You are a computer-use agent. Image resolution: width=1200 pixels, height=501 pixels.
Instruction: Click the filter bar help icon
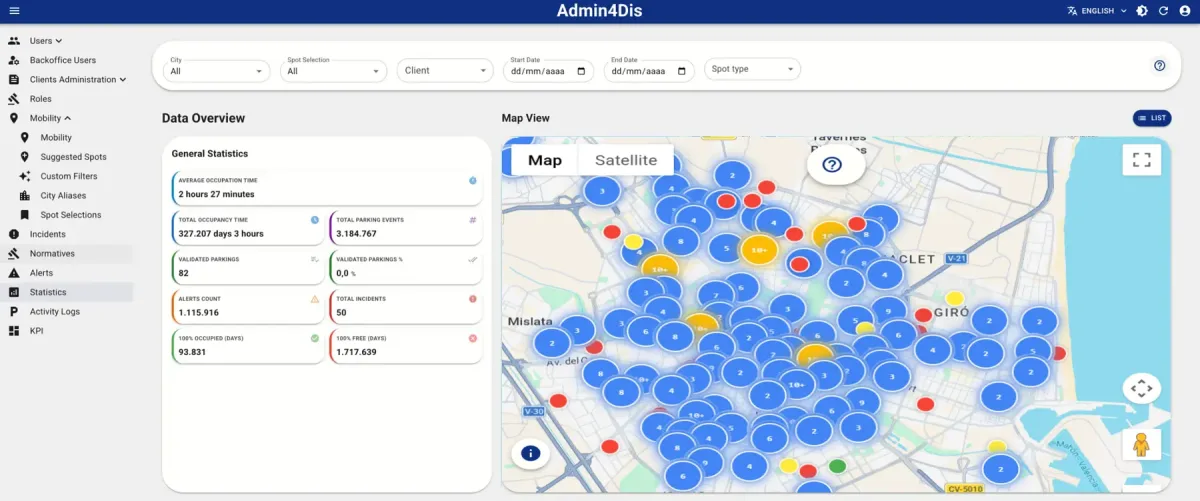click(1160, 65)
